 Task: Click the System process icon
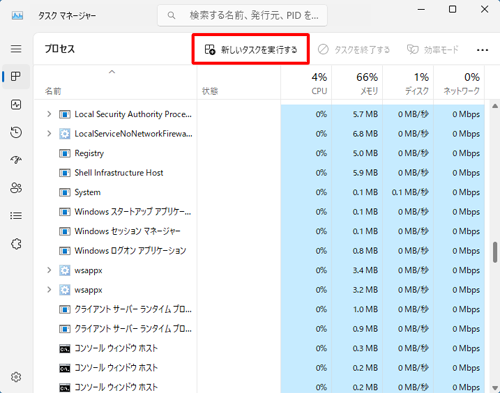pyautogui.click(x=65, y=192)
